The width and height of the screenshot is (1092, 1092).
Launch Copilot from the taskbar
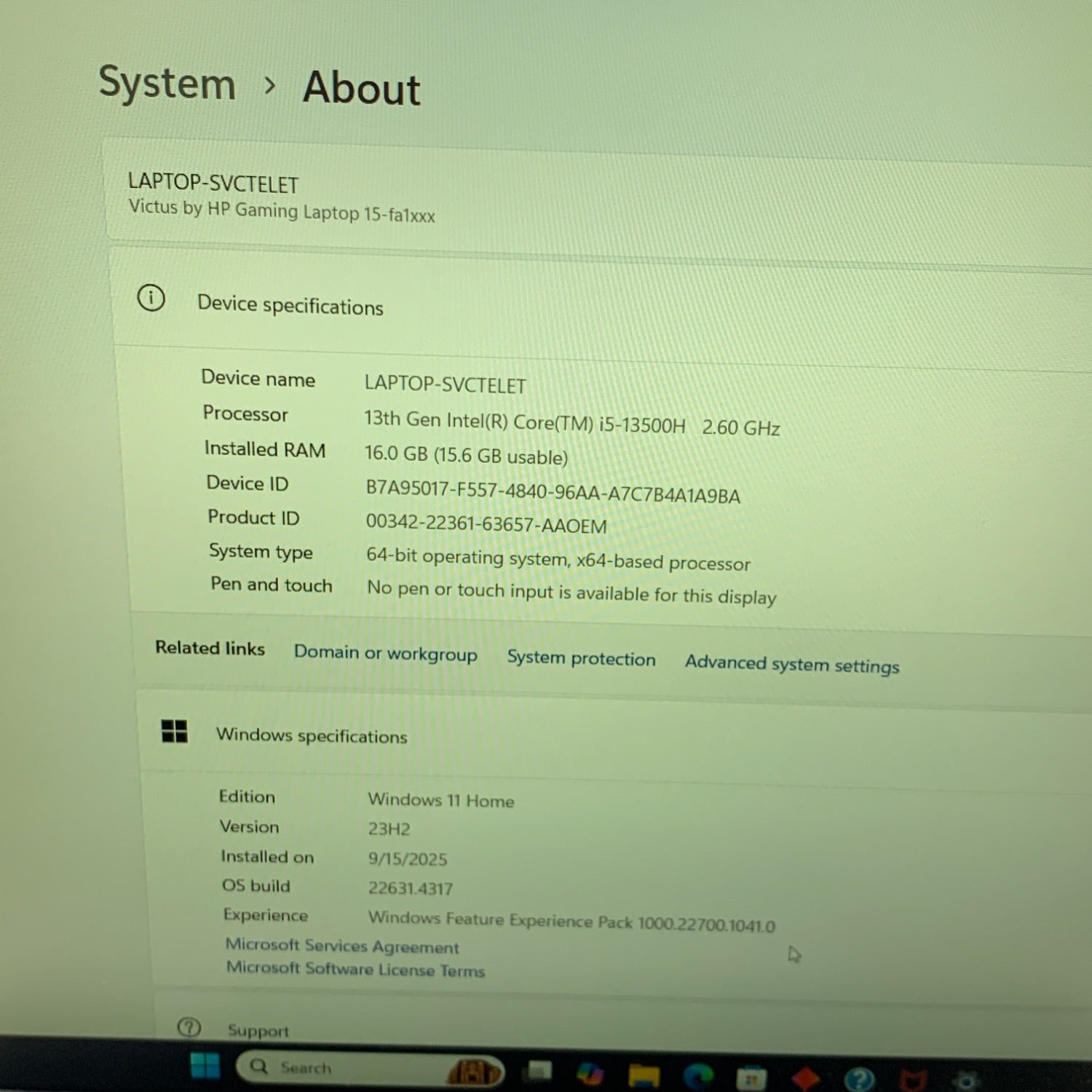pos(590,1073)
